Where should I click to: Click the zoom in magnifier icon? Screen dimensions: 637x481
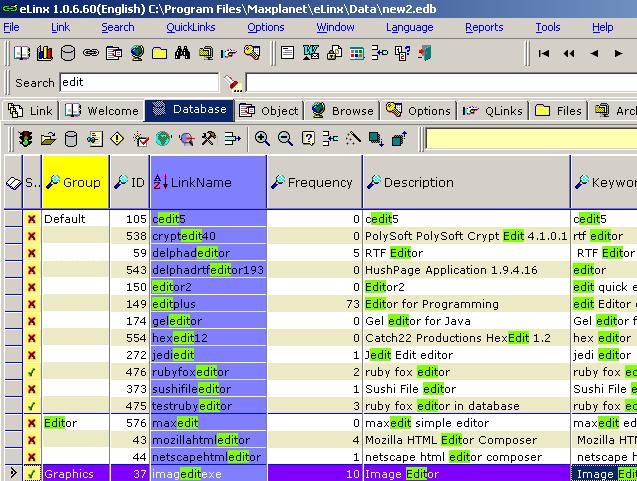click(x=262, y=139)
